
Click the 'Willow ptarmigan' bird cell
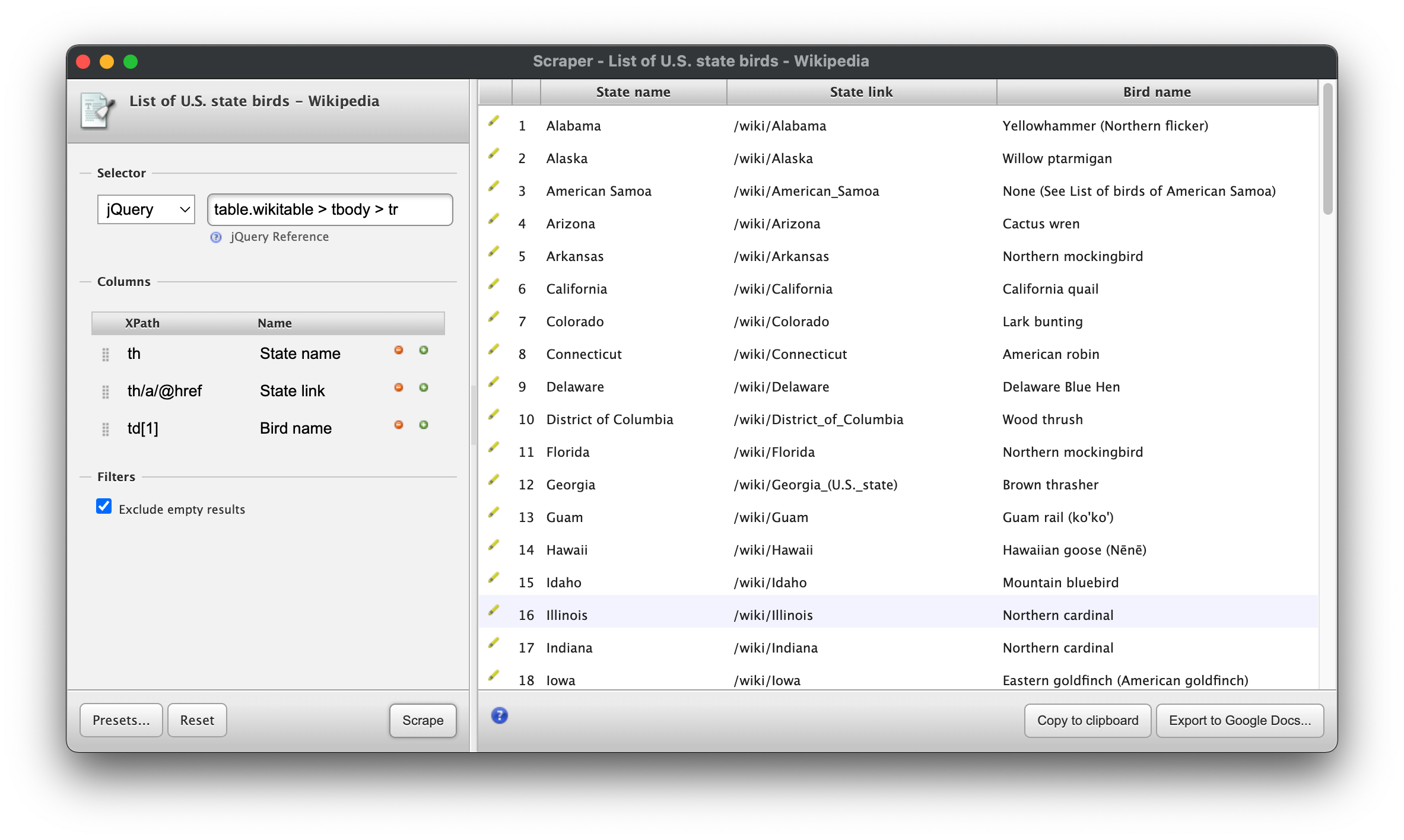pos(1057,158)
